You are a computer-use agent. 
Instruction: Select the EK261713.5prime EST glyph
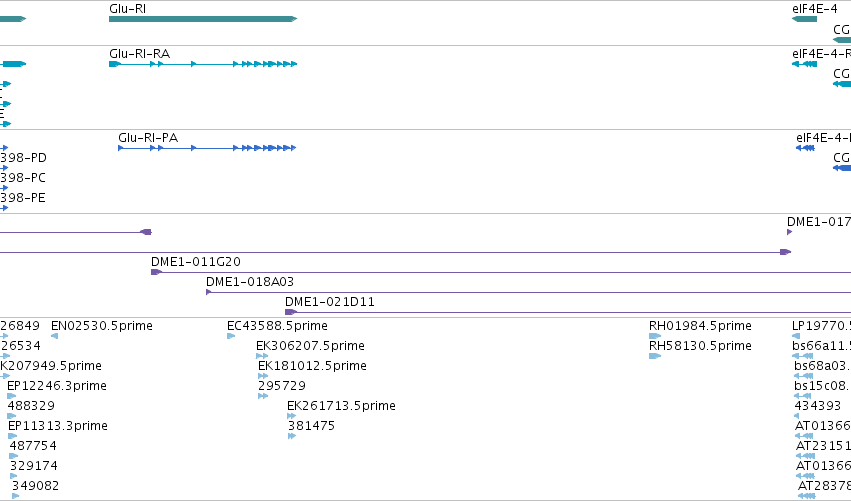pos(291,416)
